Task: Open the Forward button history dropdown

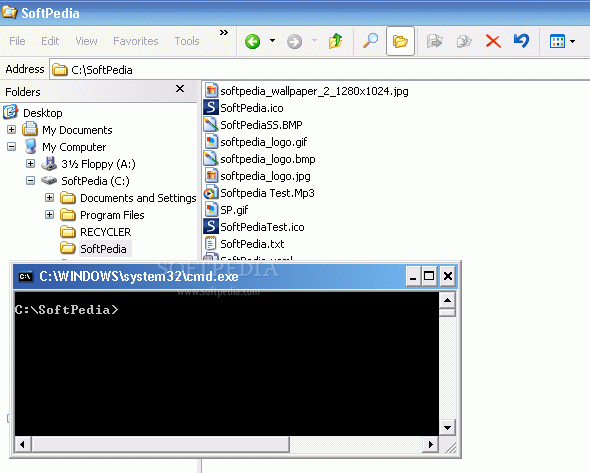Action: pos(314,41)
